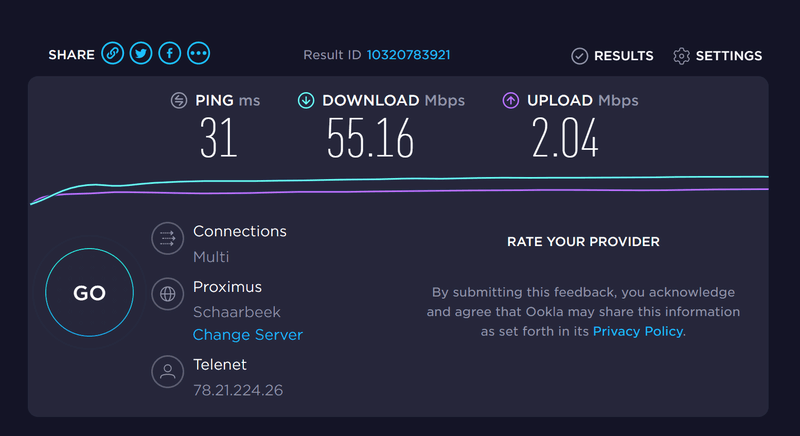
Task: Open more share options icon
Action: pos(198,54)
